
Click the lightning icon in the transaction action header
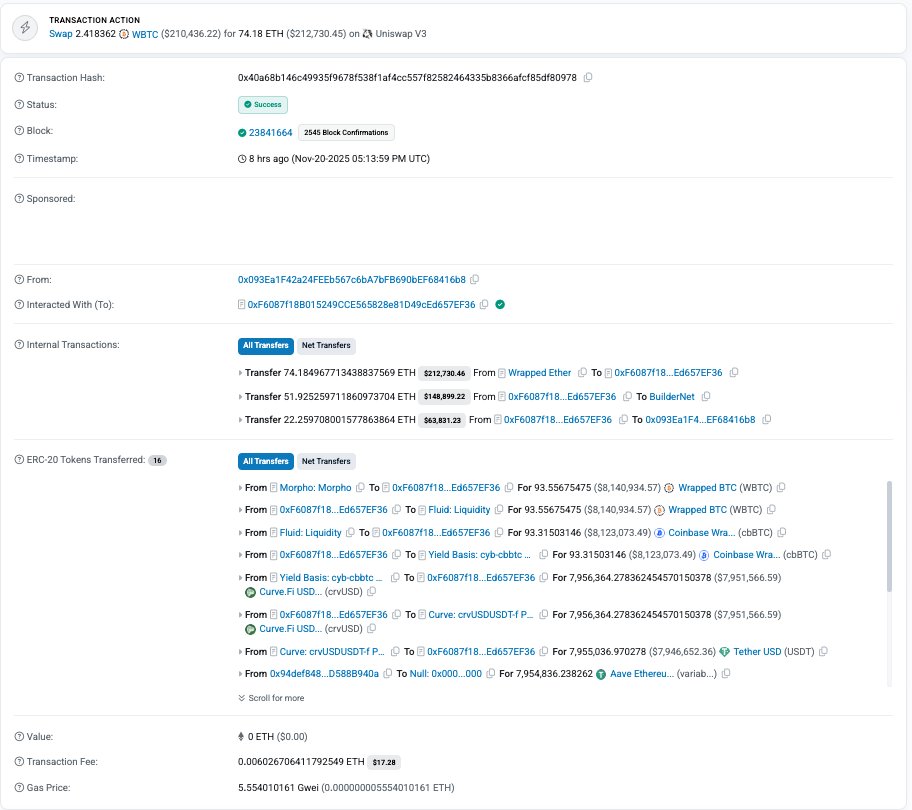pyautogui.click(x=25, y=27)
